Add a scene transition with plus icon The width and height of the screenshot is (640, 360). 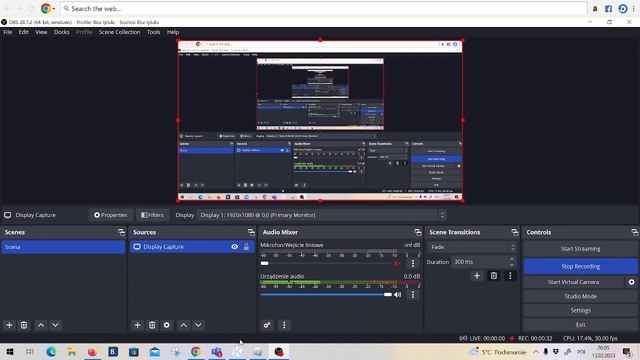tap(477, 276)
